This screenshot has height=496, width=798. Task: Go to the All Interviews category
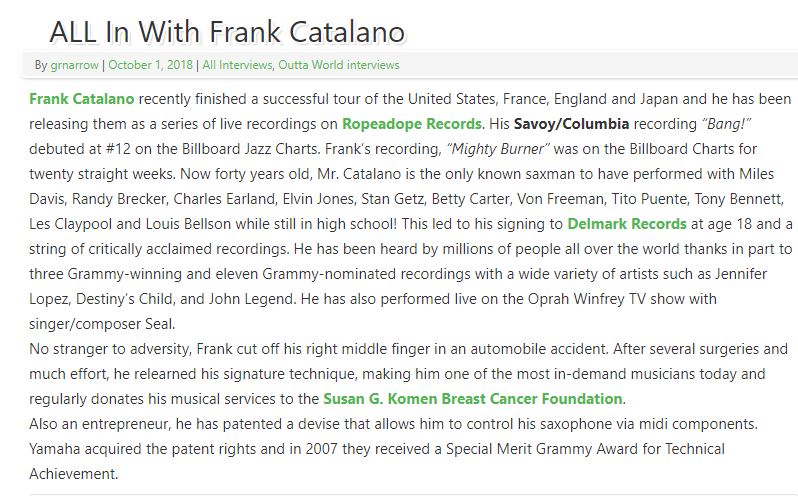click(237, 65)
